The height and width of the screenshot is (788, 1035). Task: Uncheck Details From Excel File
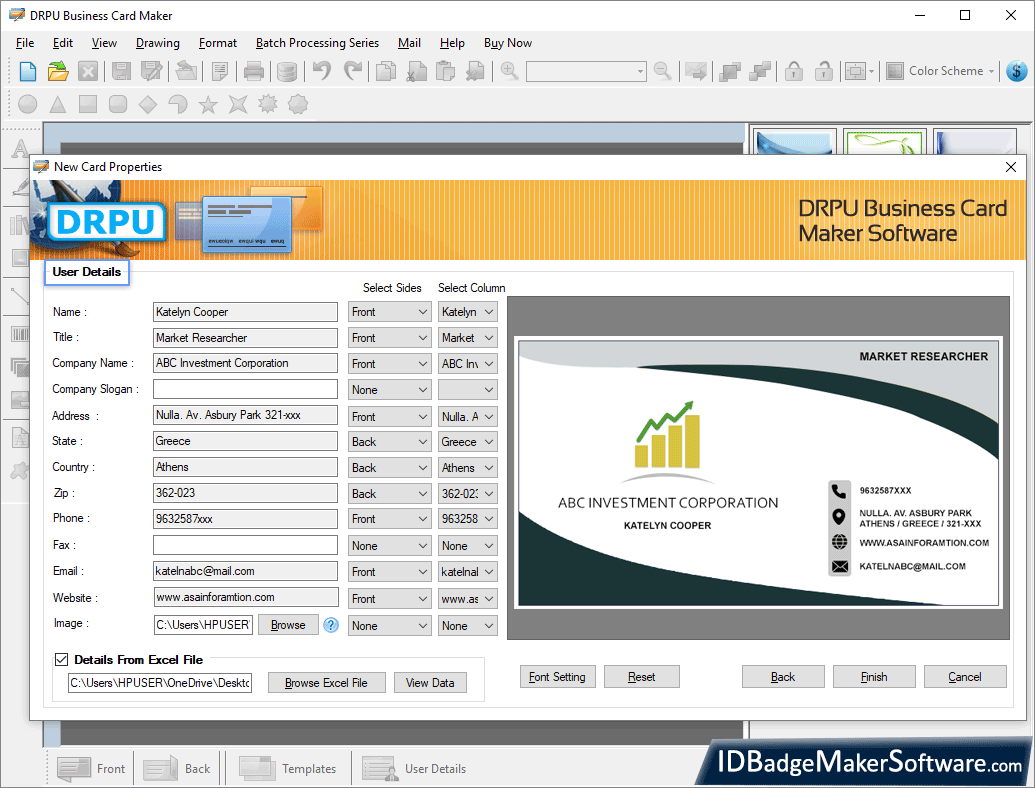click(61, 659)
